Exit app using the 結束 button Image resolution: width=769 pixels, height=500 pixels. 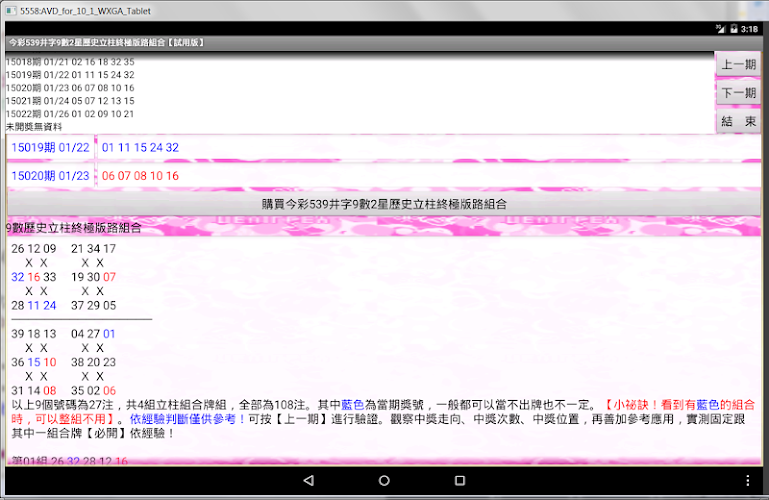(738, 121)
